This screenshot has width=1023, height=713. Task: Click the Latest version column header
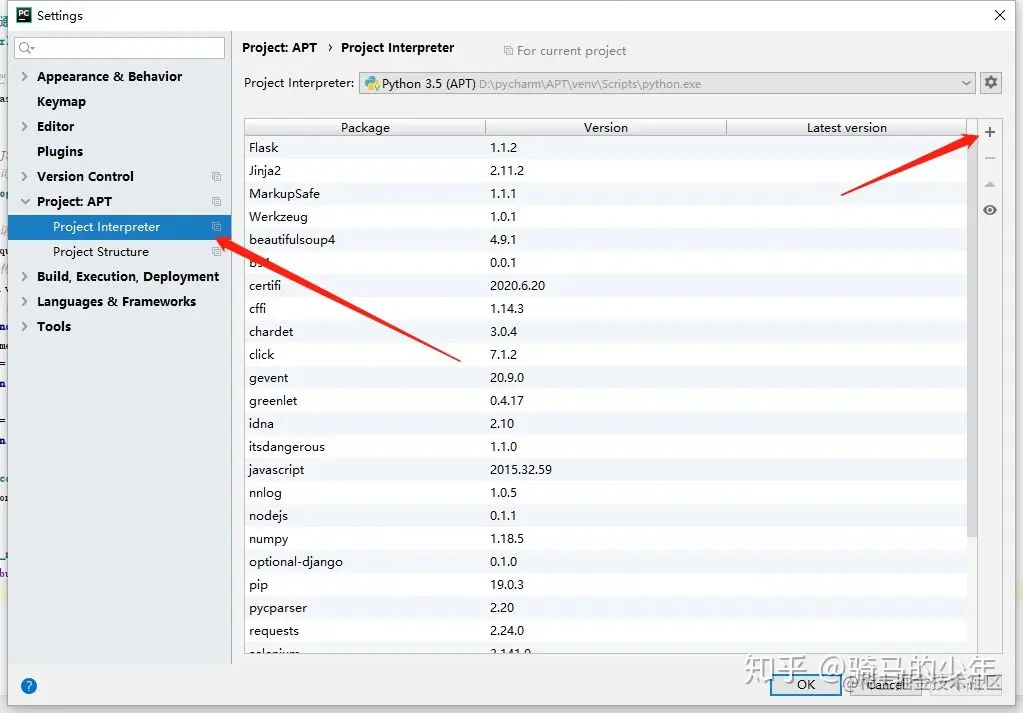click(847, 128)
